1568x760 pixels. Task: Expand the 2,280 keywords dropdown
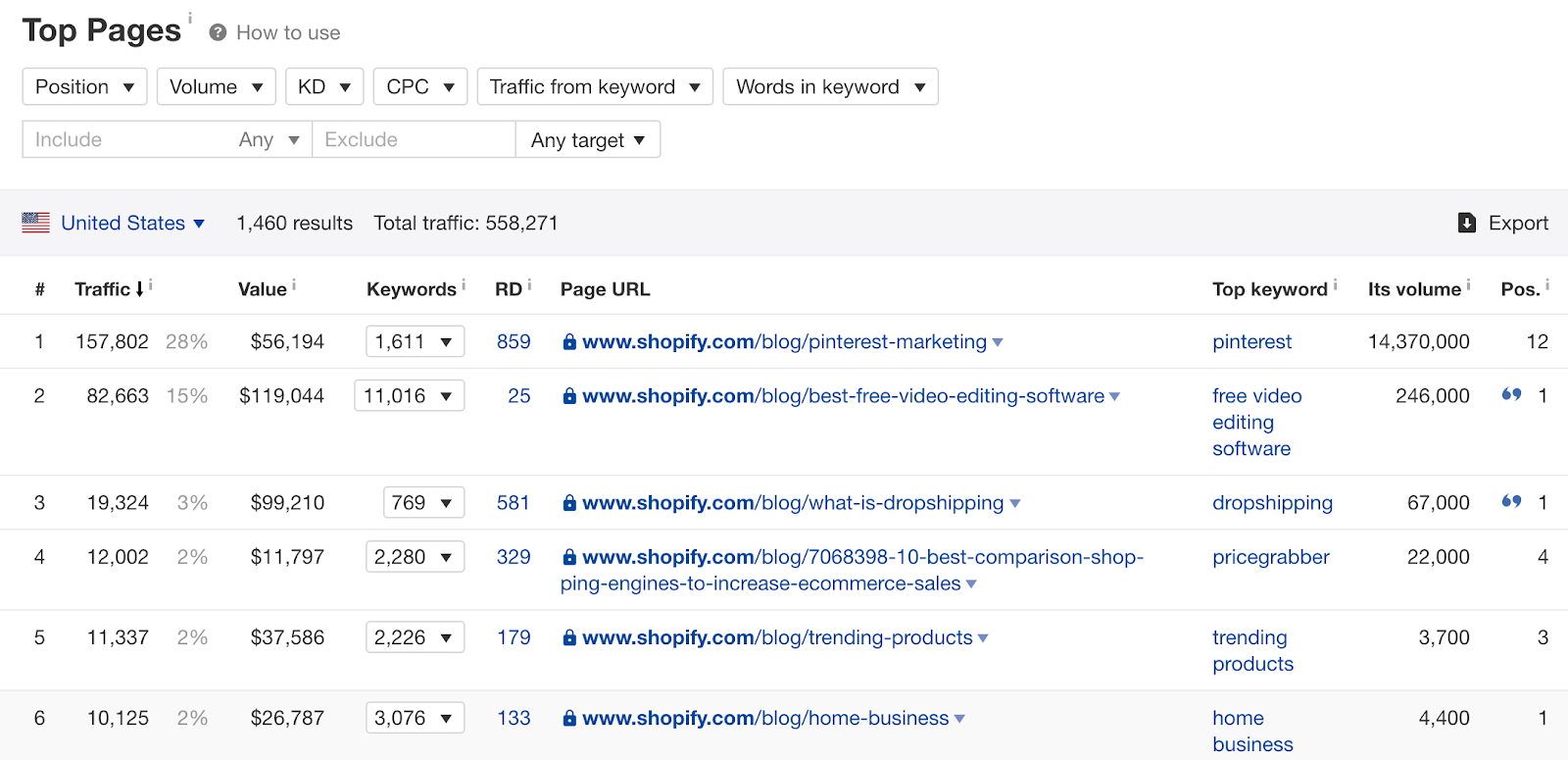click(415, 556)
